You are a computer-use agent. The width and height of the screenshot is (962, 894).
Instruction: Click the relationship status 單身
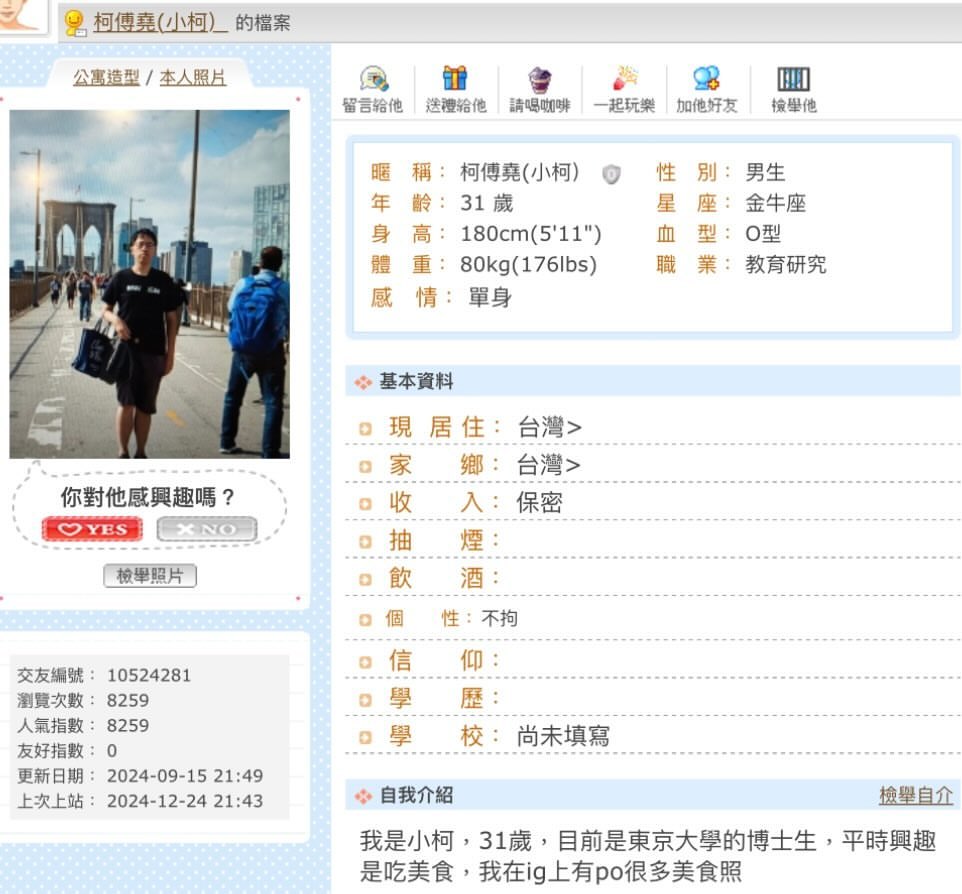point(490,298)
